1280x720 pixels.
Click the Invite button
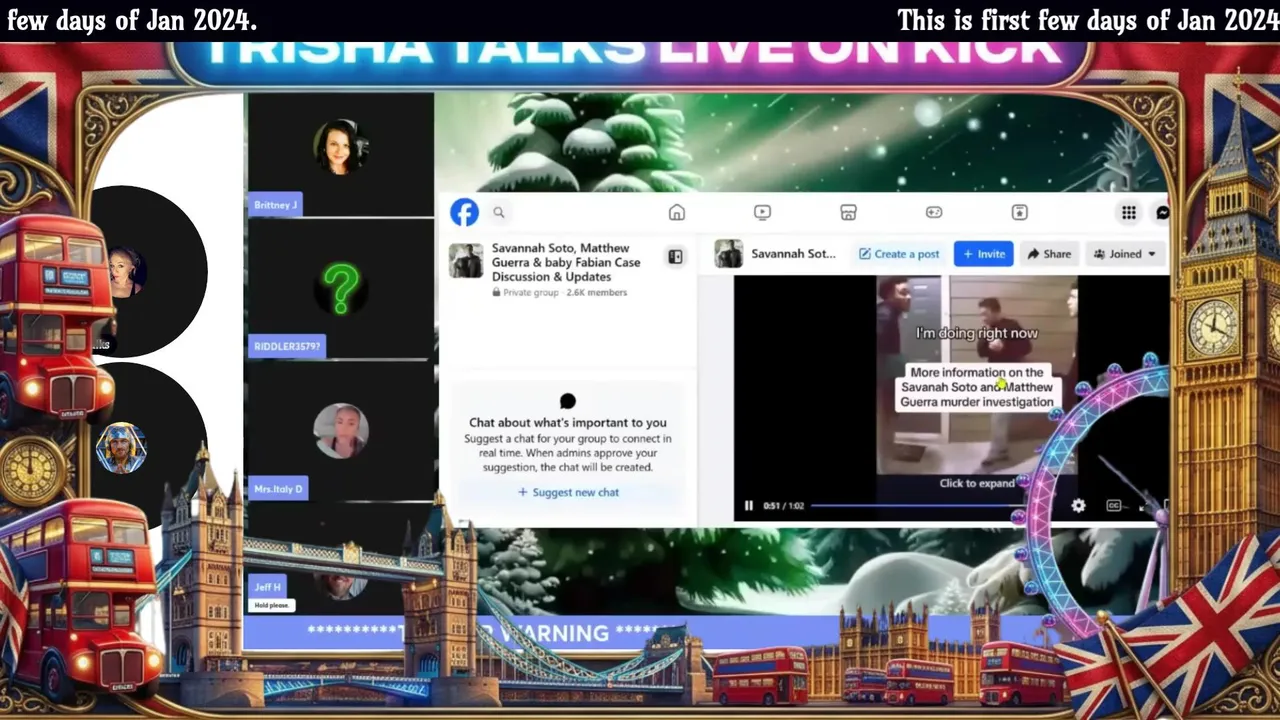(983, 254)
